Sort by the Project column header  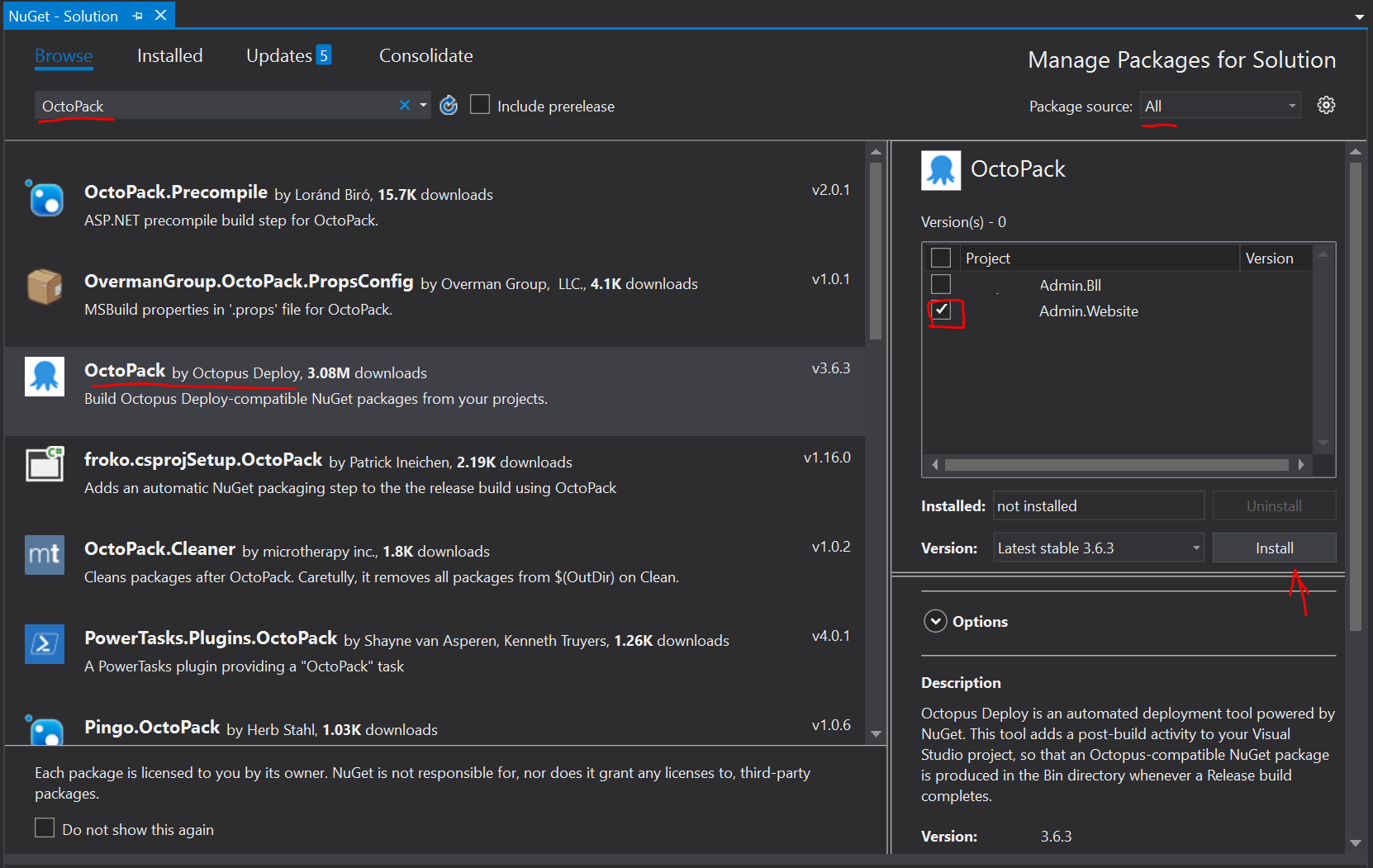click(x=1099, y=258)
